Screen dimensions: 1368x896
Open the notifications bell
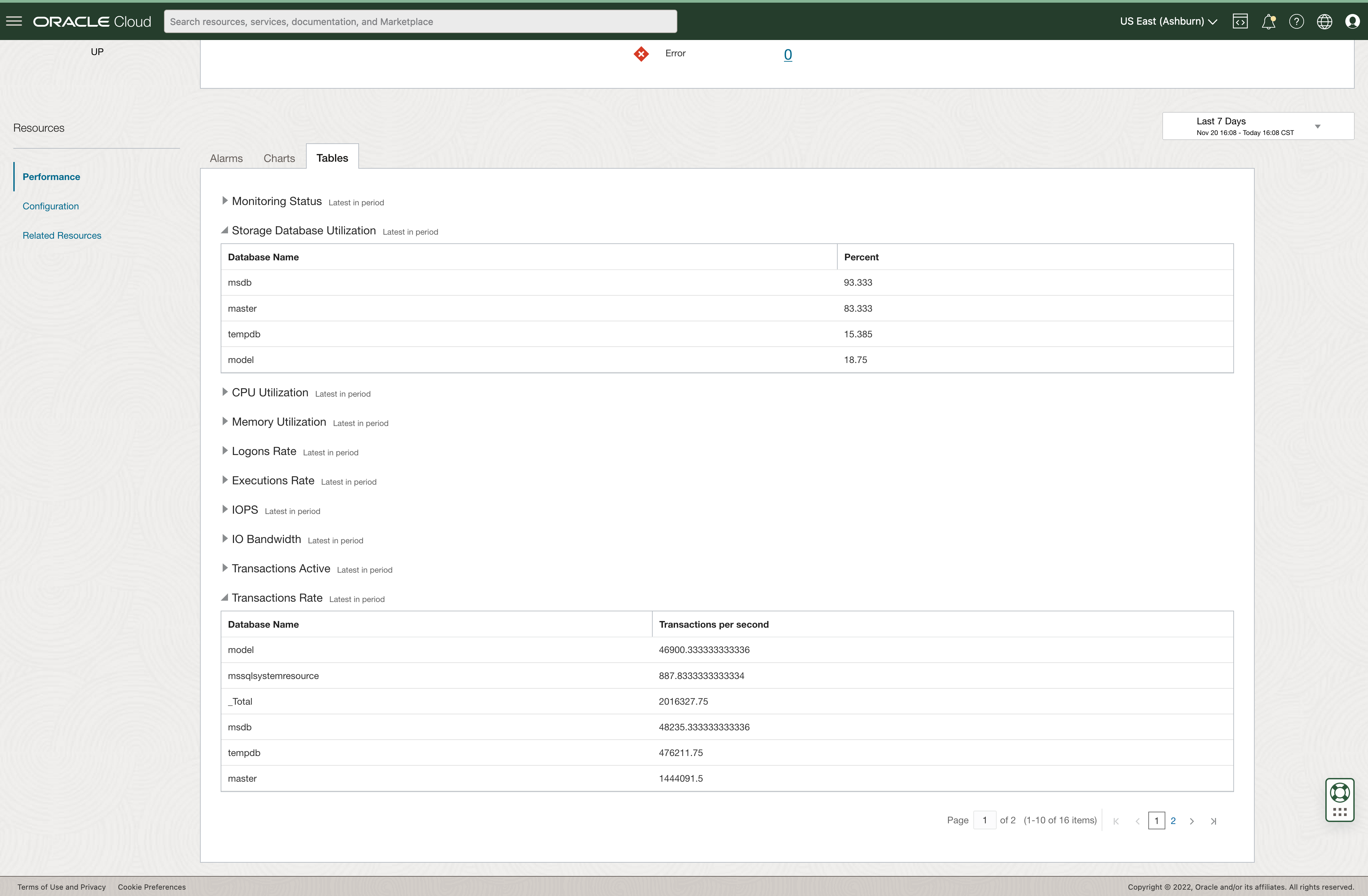pos(1268,21)
